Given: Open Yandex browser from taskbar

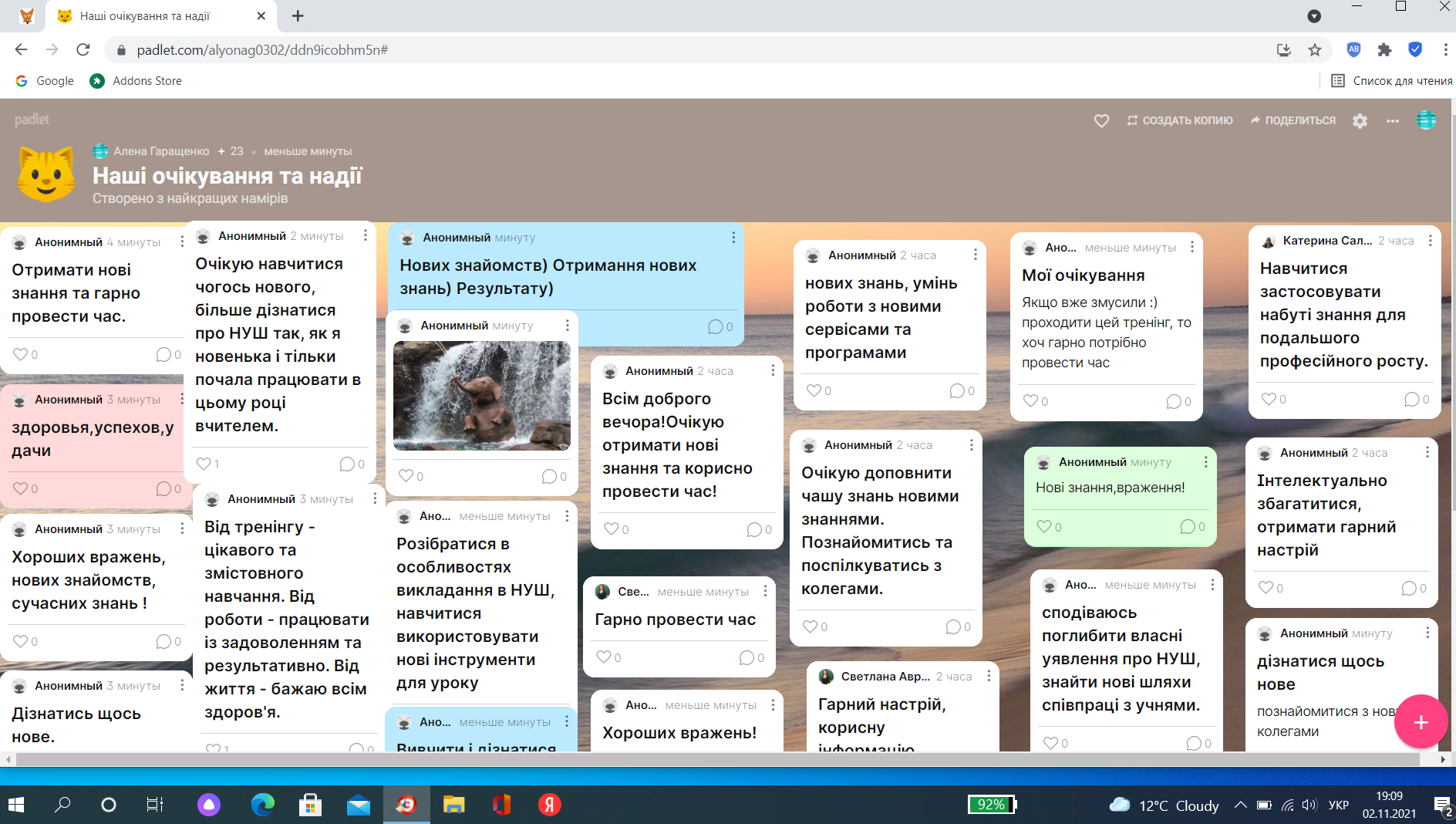Looking at the screenshot, I should tap(549, 805).
